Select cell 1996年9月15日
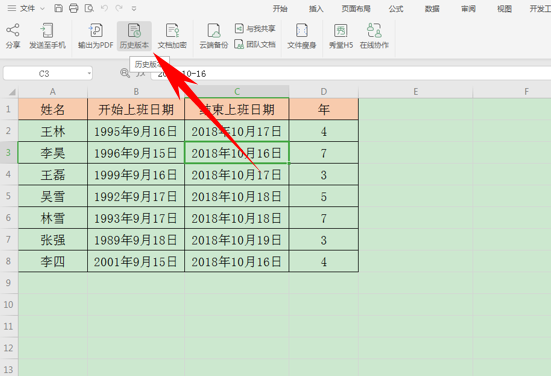The width and height of the screenshot is (551, 376). pyautogui.click(x=136, y=153)
